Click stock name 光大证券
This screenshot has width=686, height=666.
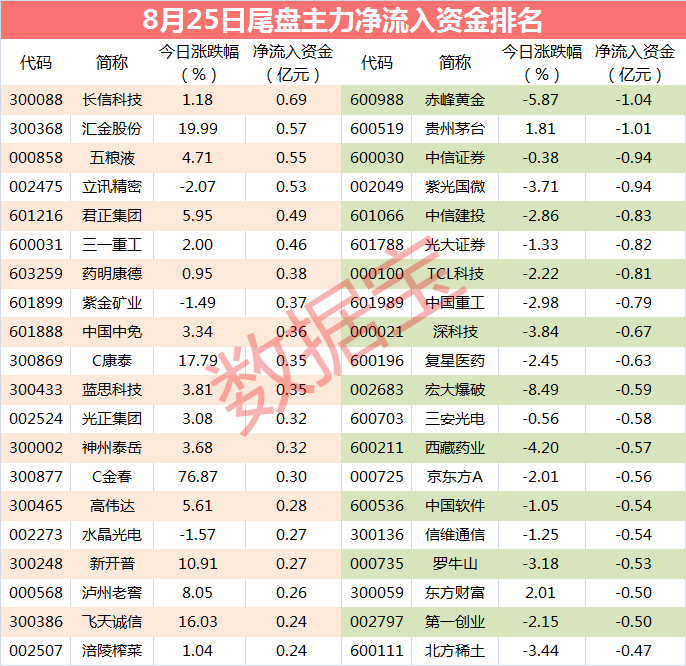(455, 245)
